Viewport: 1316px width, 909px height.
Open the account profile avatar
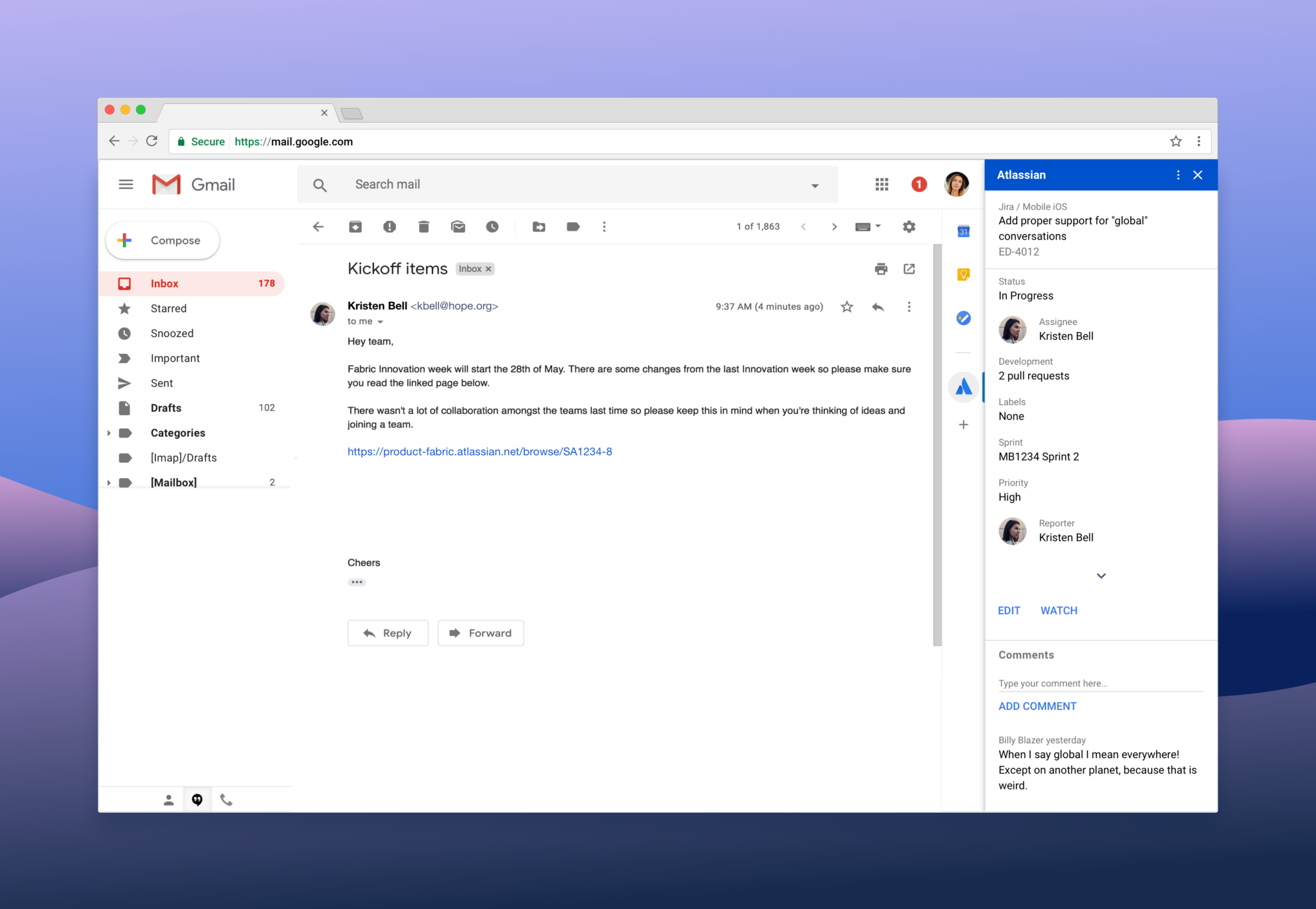tap(956, 184)
